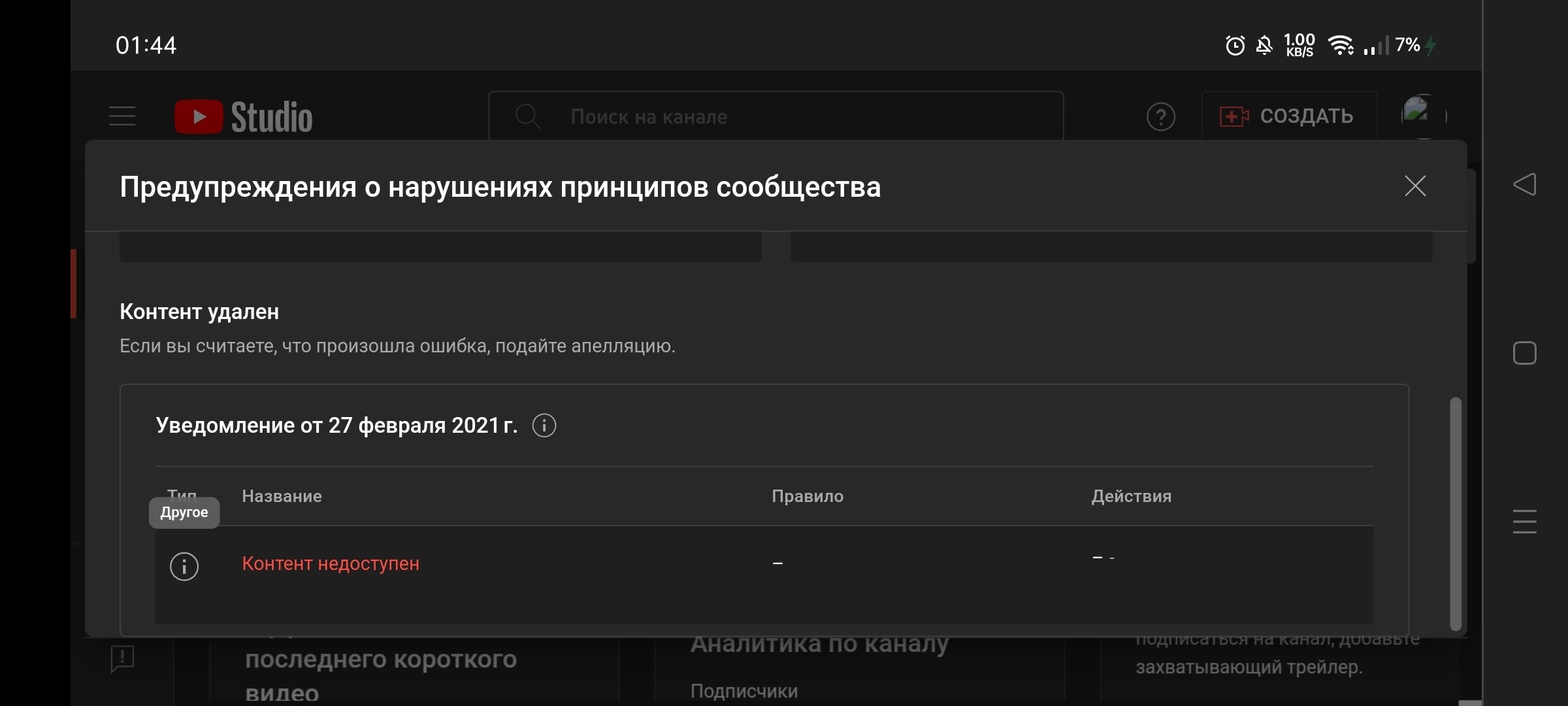The height and width of the screenshot is (706, 1568).
Task: Click the 'Подписчики' label behind the dialog
Action: [x=744, y=691]
